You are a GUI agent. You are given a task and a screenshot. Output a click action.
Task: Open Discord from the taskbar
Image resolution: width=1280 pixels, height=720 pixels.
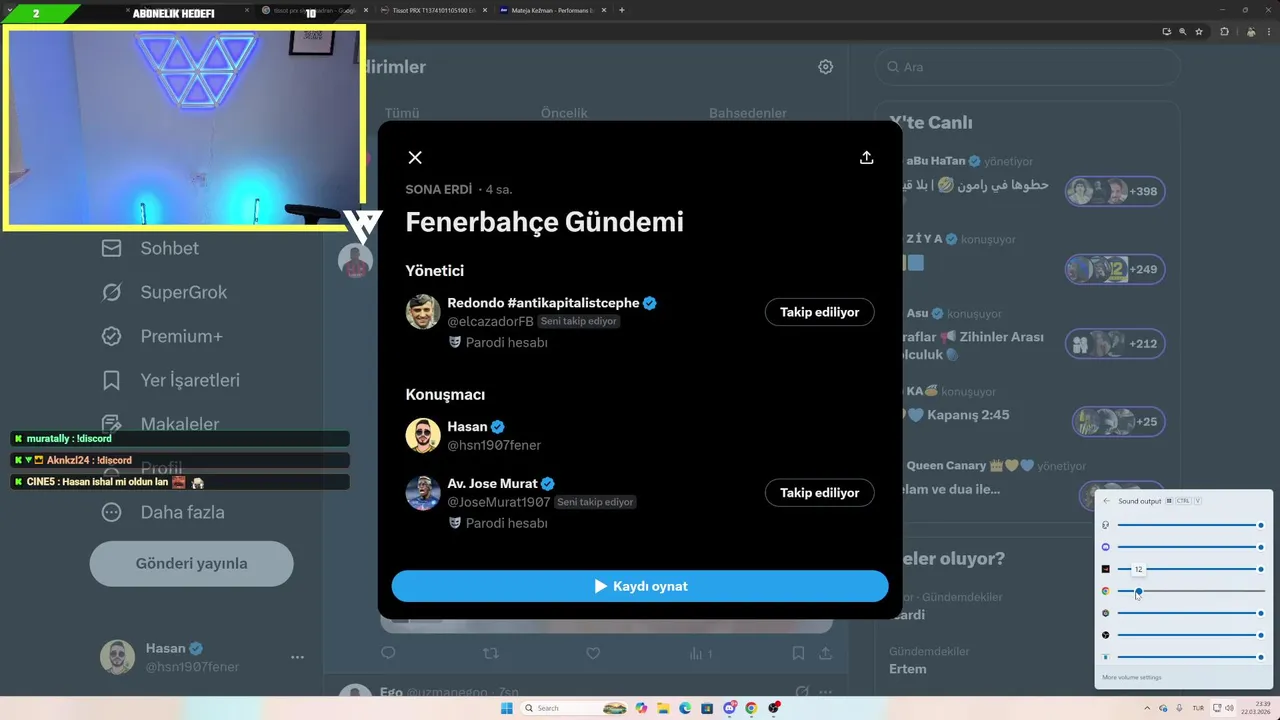click(730, 708)
